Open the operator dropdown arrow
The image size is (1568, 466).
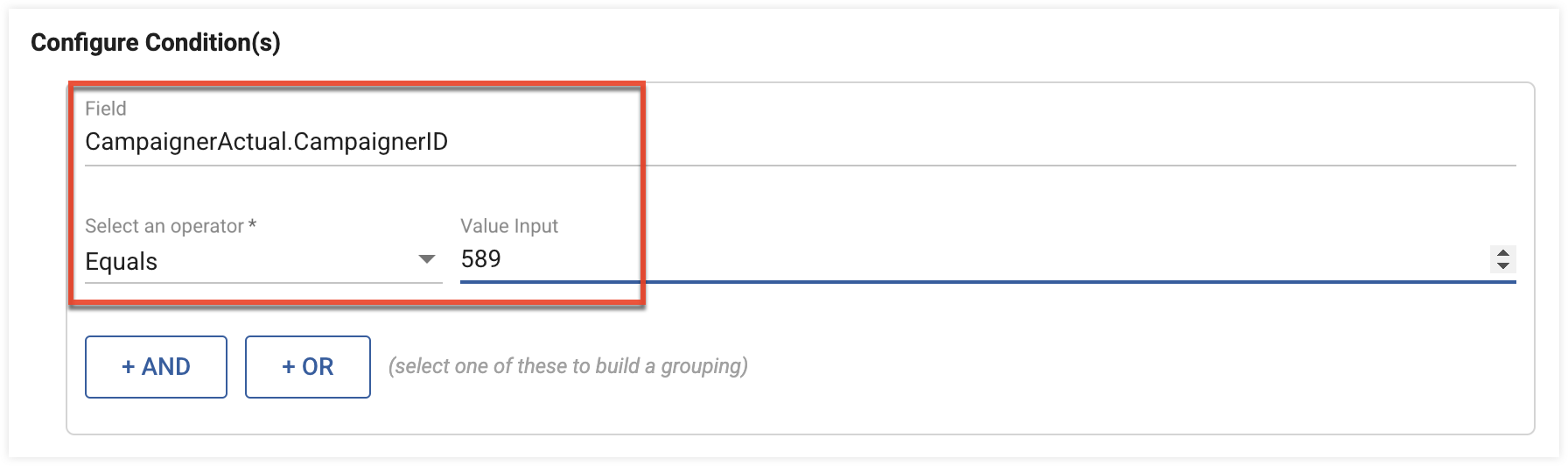click(427, 259)
